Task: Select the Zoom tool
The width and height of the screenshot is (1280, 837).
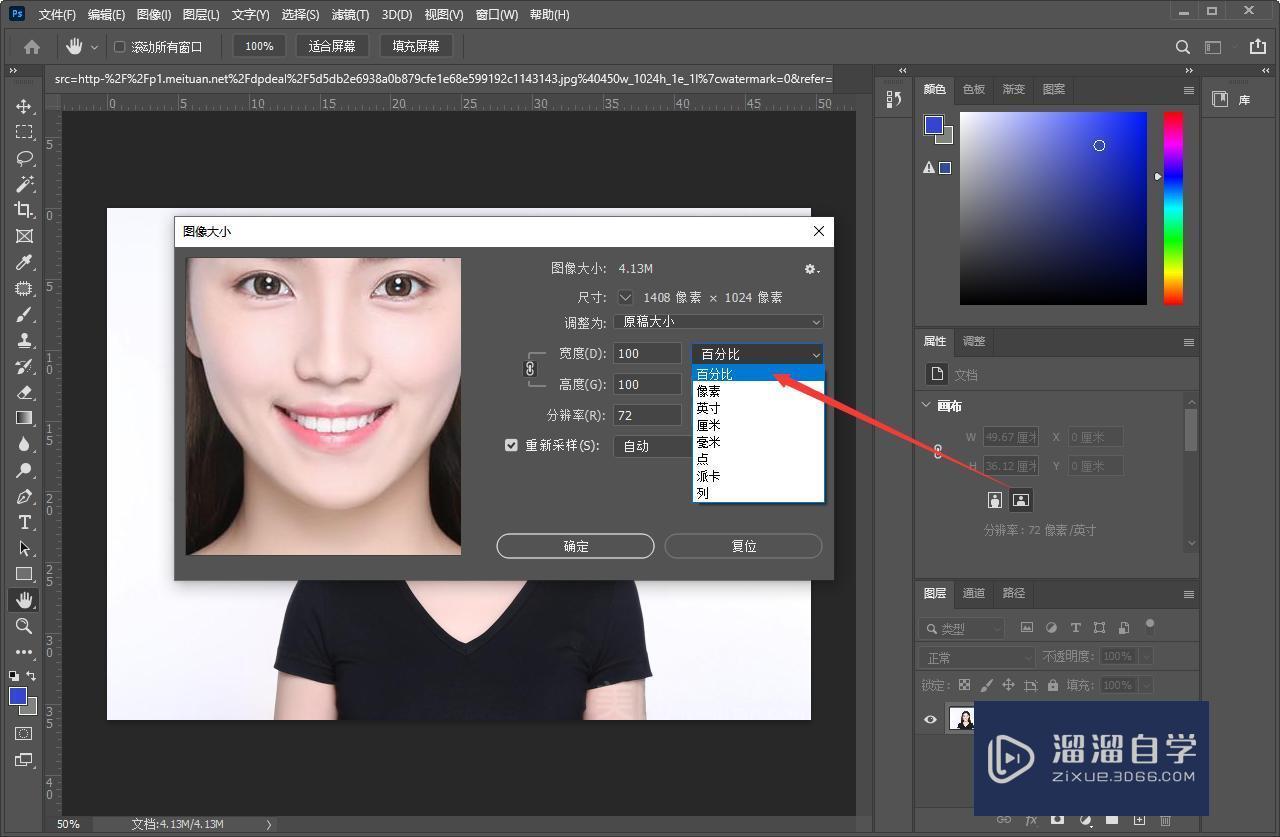Action: 24,626
